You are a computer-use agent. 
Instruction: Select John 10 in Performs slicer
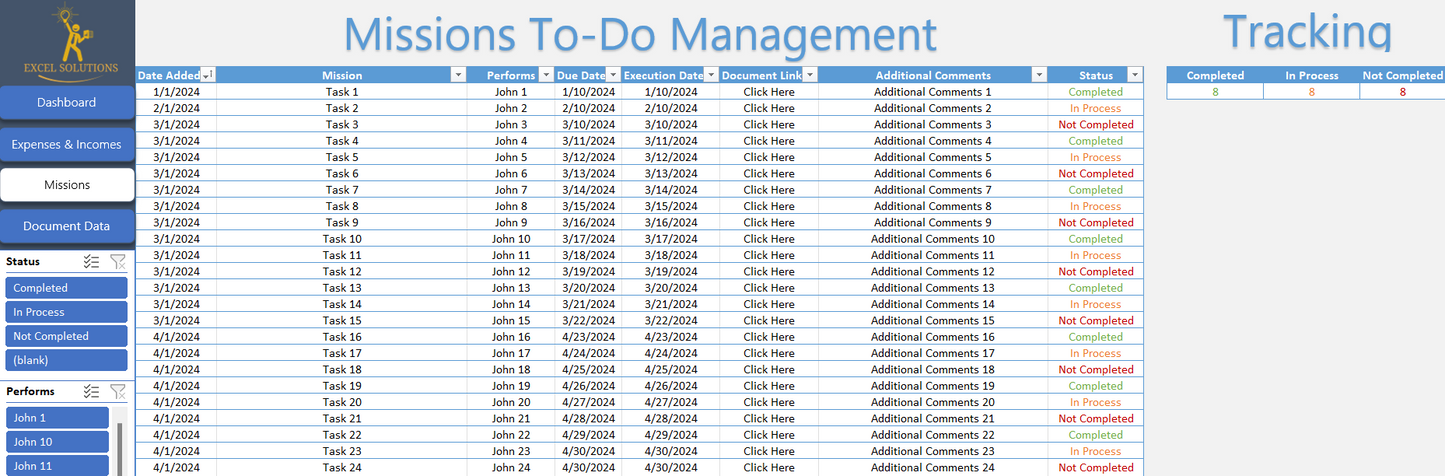coord(57,442)
